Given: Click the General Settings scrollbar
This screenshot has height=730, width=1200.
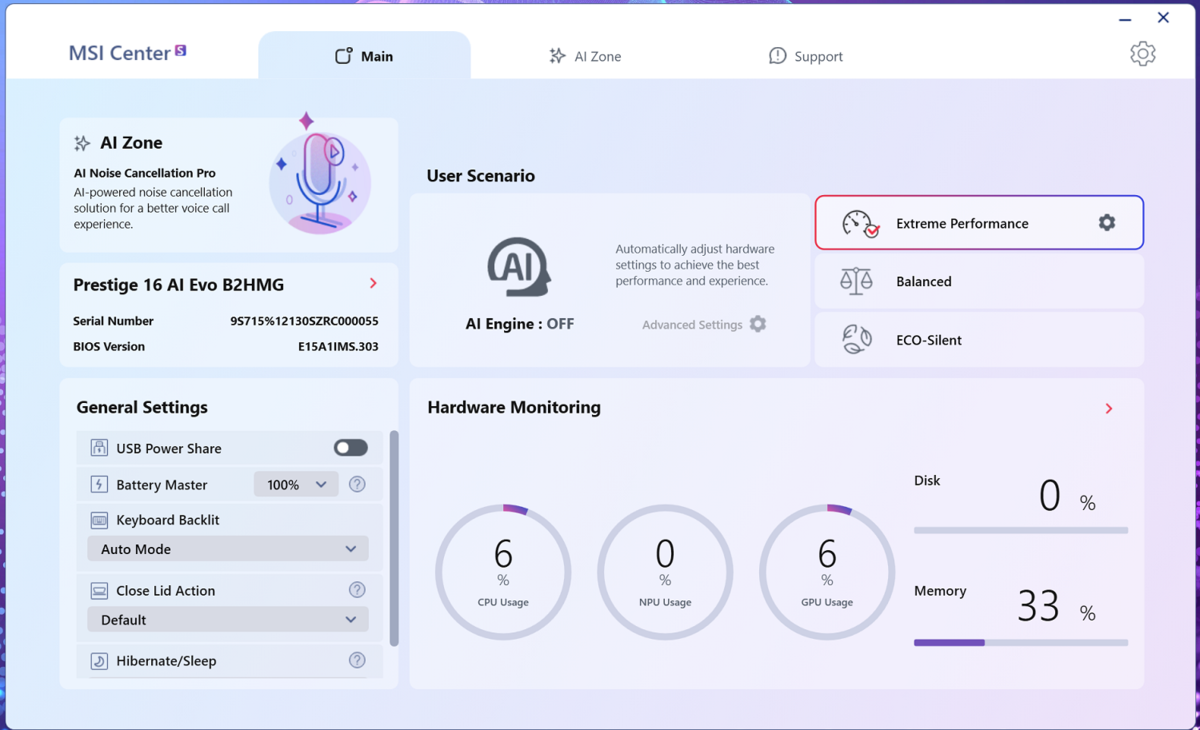Looking at the screenshot, I should click(394, 538).
